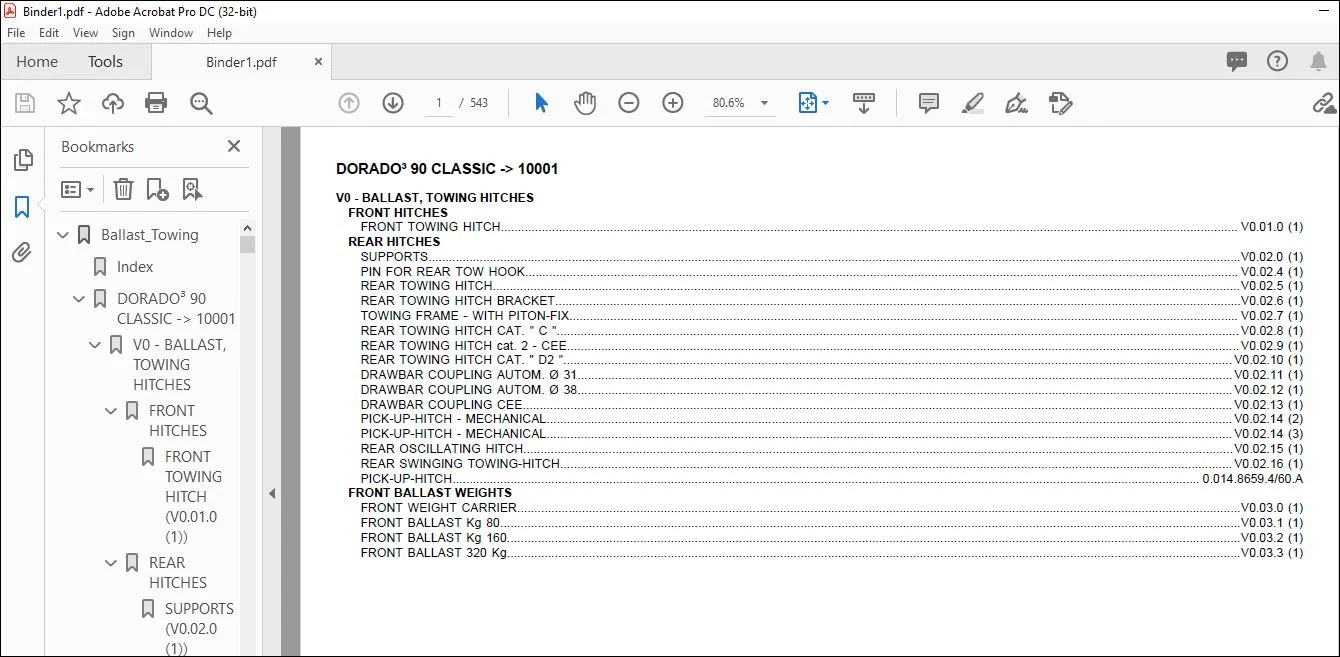This screenshot has width=1340, height=657.
Task: Print the document
Action: (x=156, y=103)
